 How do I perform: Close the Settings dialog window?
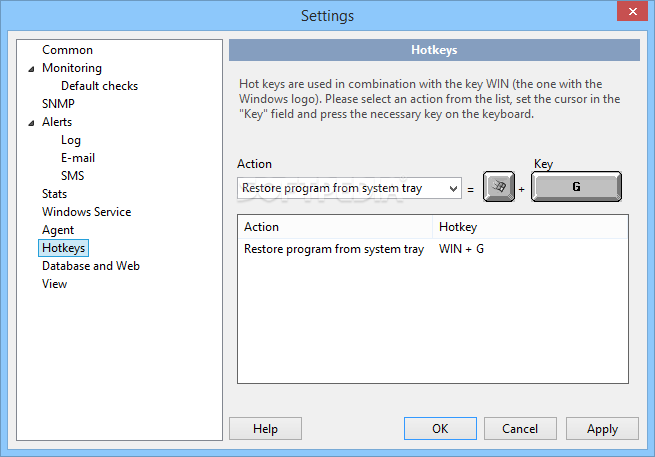pyautogui.click(x=632, y=11)
